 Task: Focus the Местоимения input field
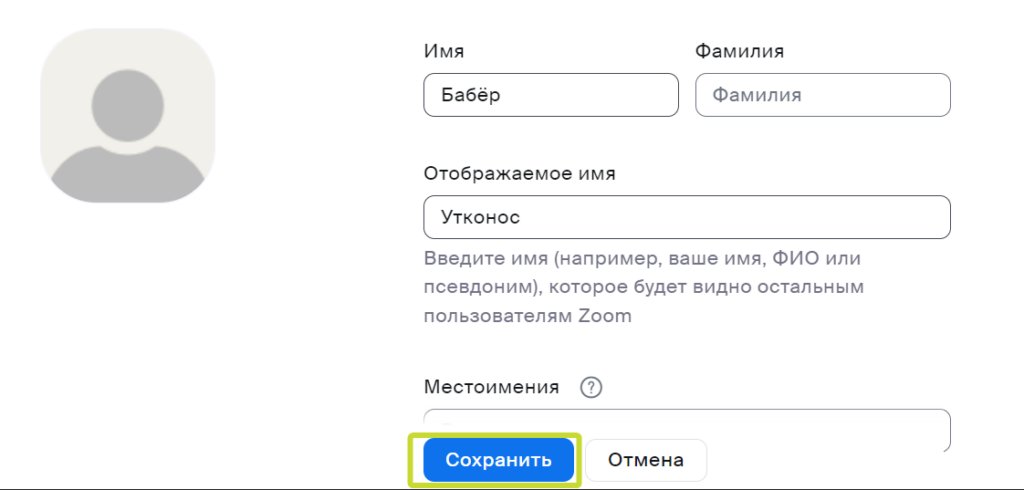pyautogui.click(x=687, y=428)
